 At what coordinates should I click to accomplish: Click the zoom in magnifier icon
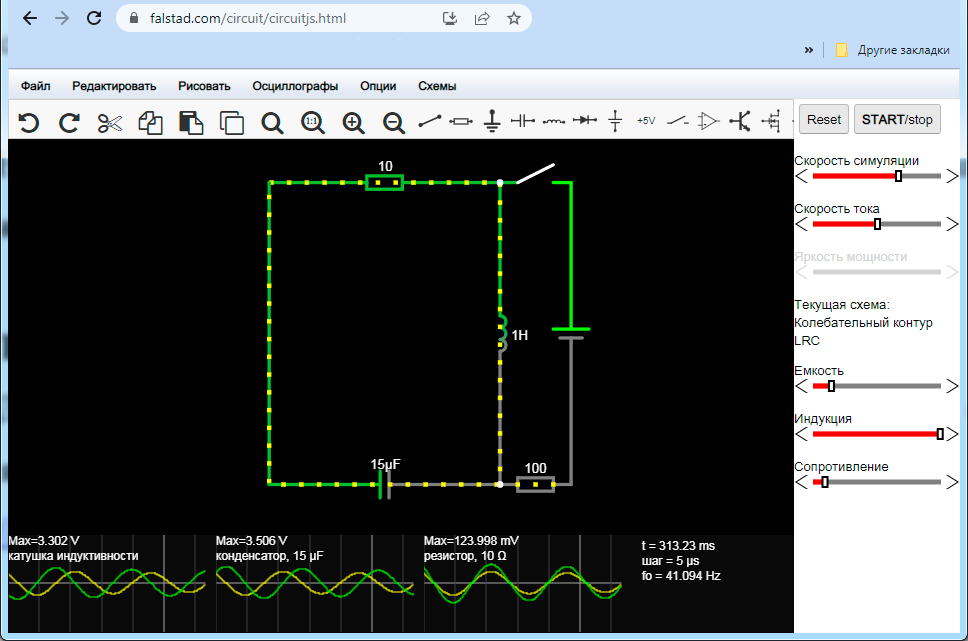tap(353, 122)
